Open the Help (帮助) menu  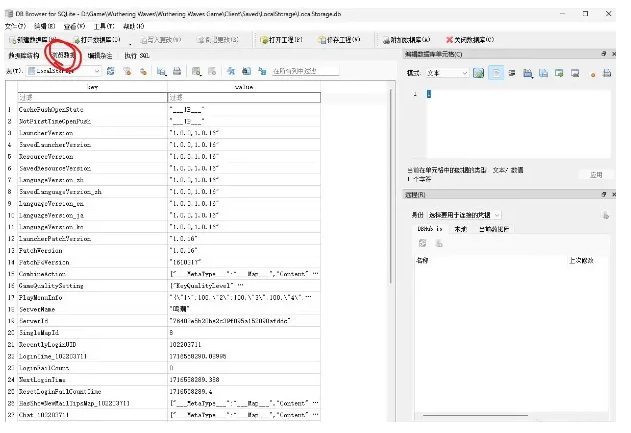(x=134, y=26)
